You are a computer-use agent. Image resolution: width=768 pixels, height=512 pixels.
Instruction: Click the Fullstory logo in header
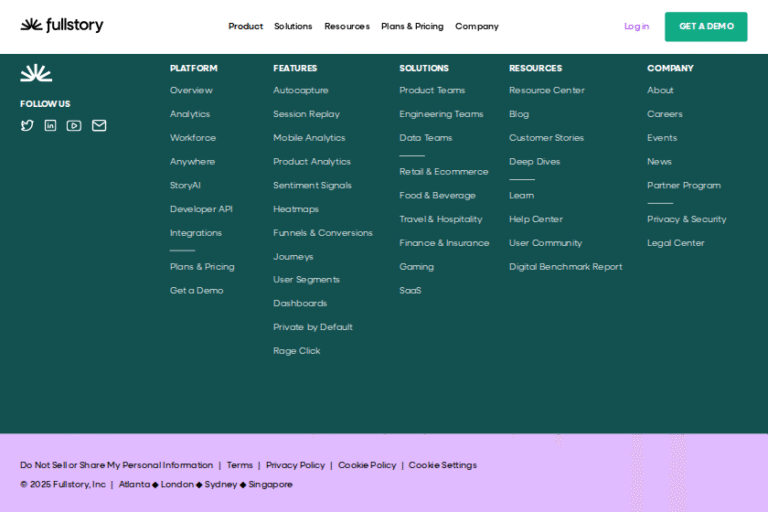pyautogui.click(x=61, y=26)
